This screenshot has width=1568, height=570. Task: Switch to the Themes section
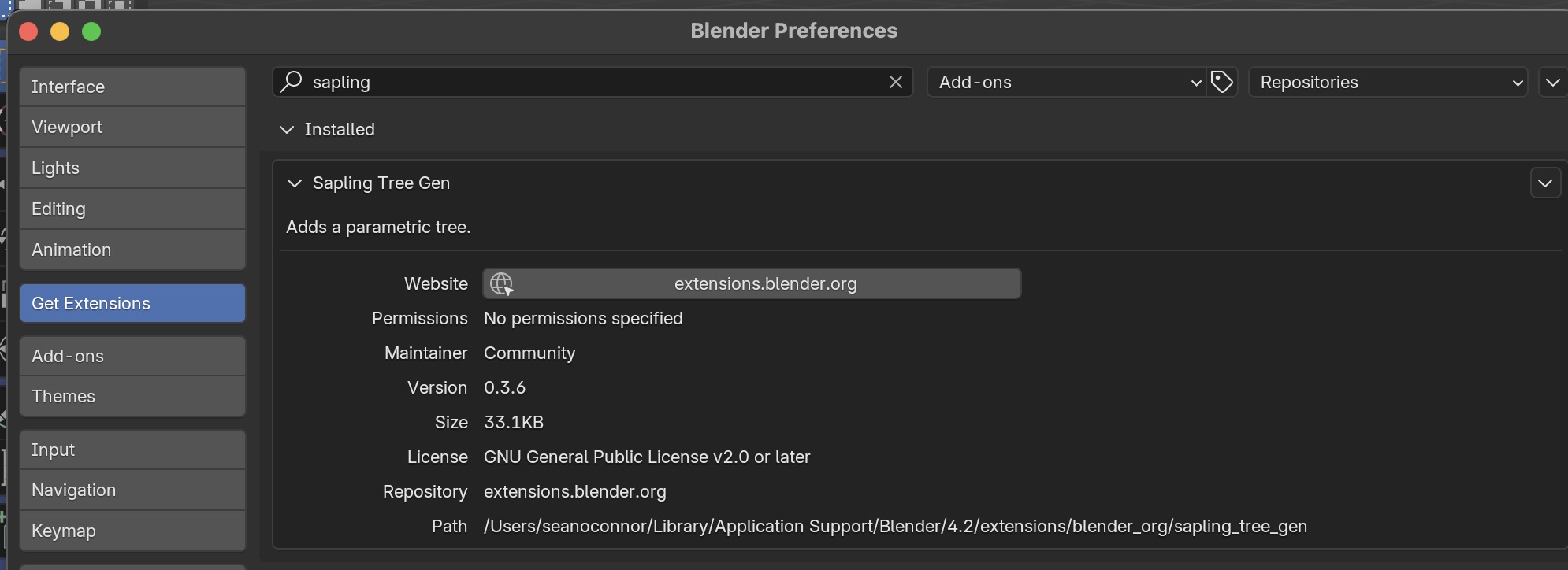coord(132,396)
